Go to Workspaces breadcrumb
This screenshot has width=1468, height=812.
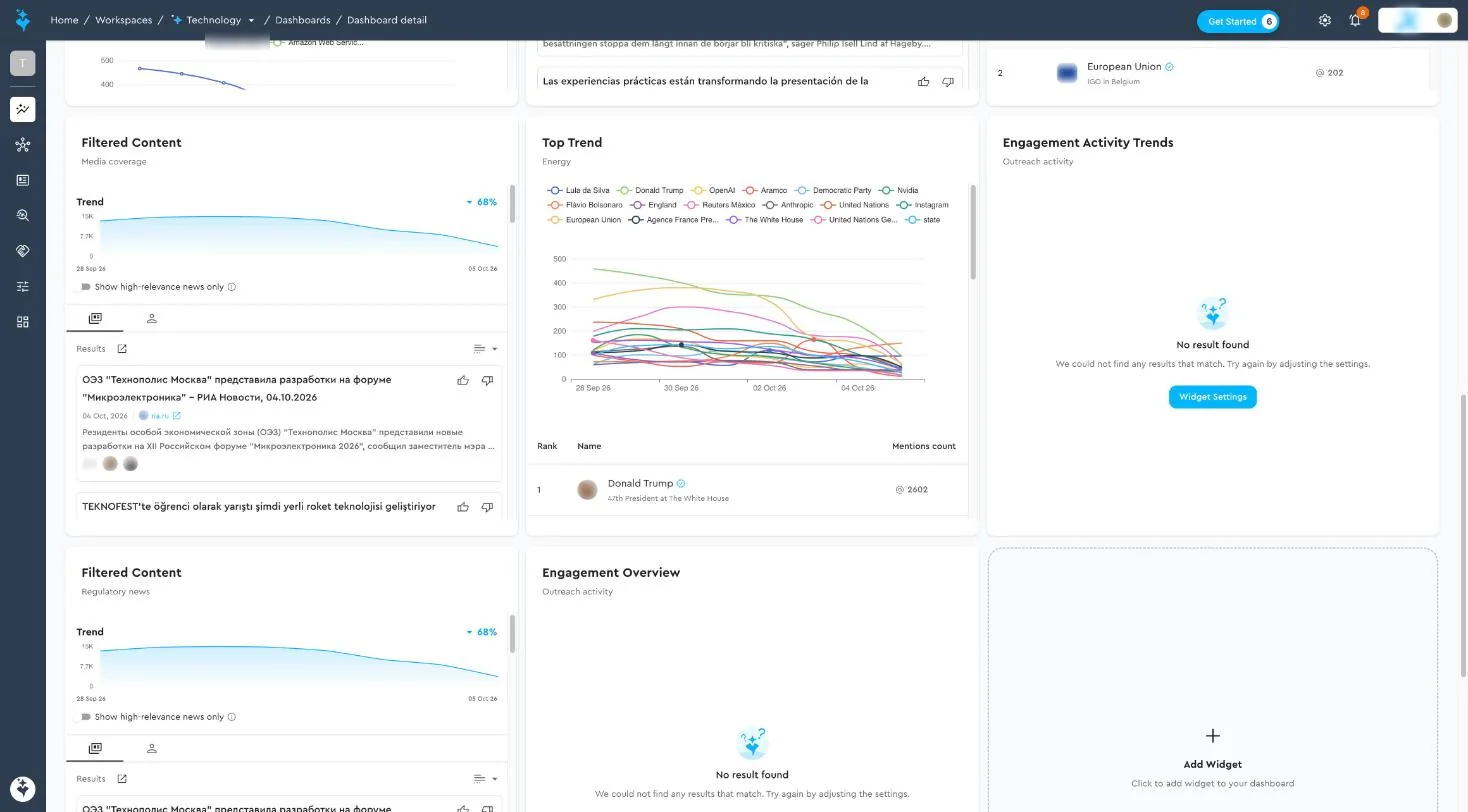point(124,20)
